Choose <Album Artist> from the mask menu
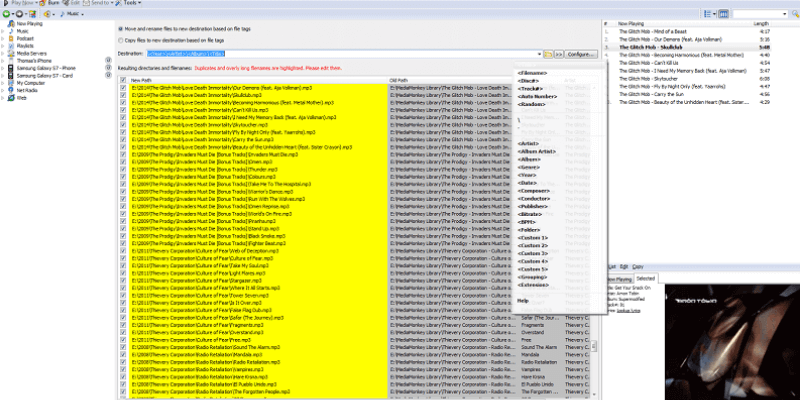This screenshot has width=800, height=400. (x=536, y=152)
